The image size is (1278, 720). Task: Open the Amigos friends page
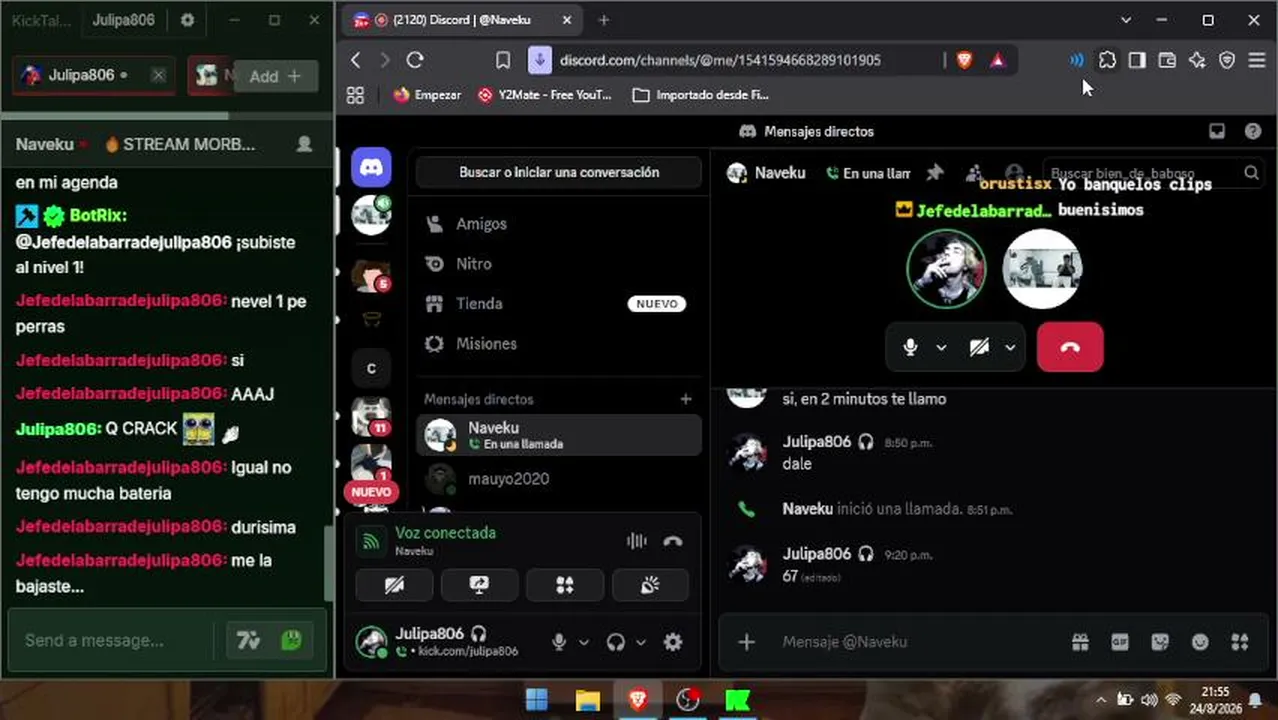point(558,224)
